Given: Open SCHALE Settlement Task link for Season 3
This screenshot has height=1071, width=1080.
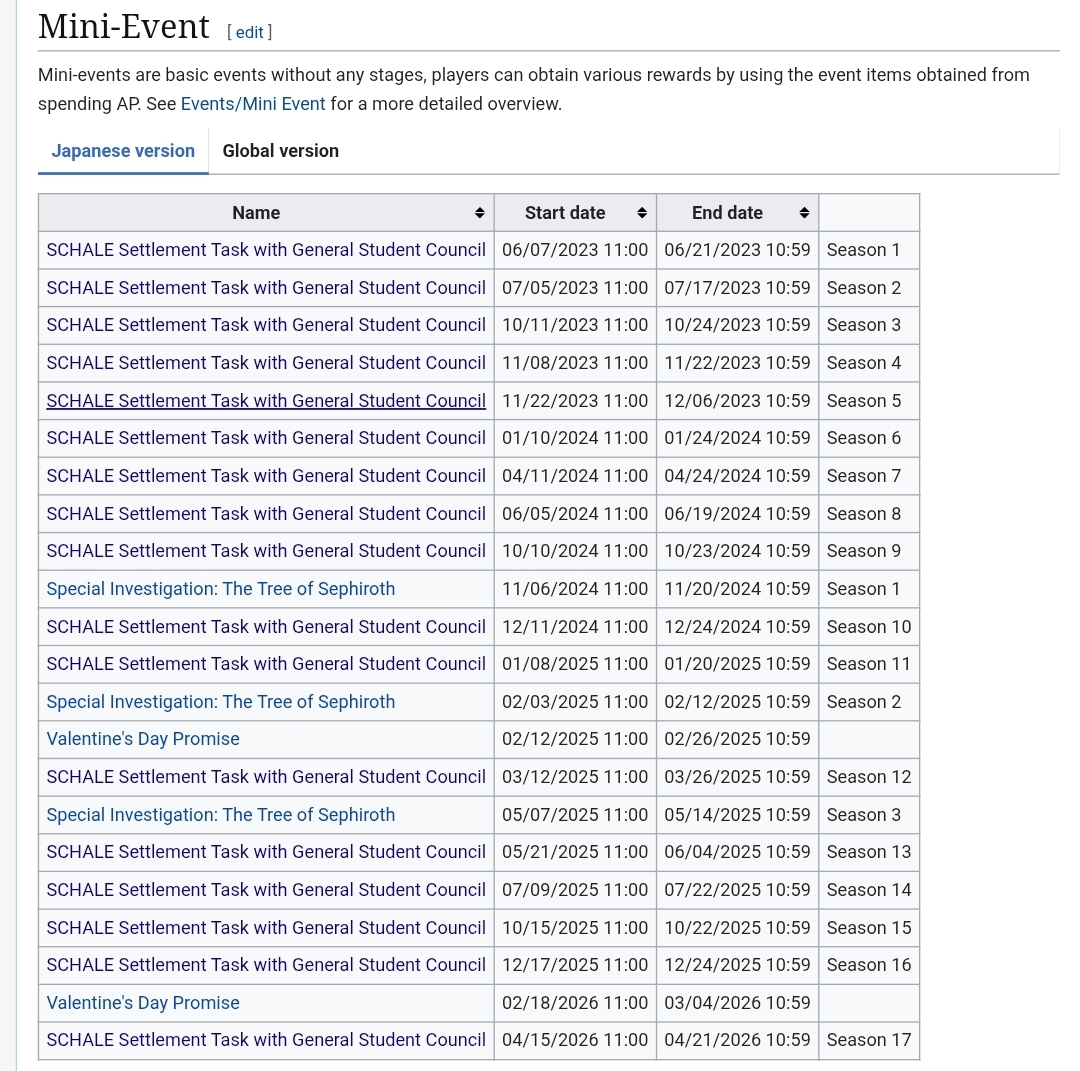Looking at the screenshot, I should (x=266, y=325).
